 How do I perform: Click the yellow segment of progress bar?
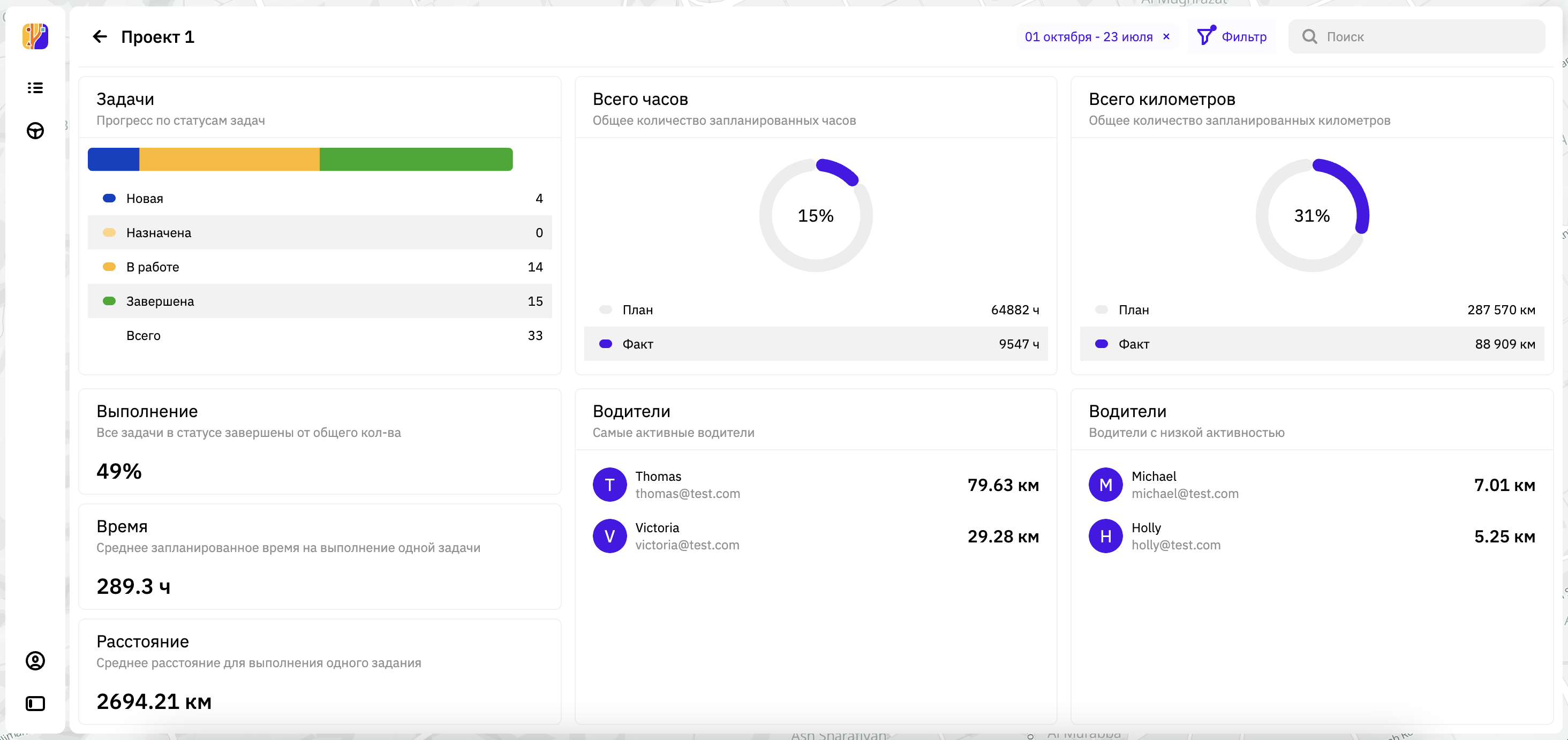[x=229, y=160]
